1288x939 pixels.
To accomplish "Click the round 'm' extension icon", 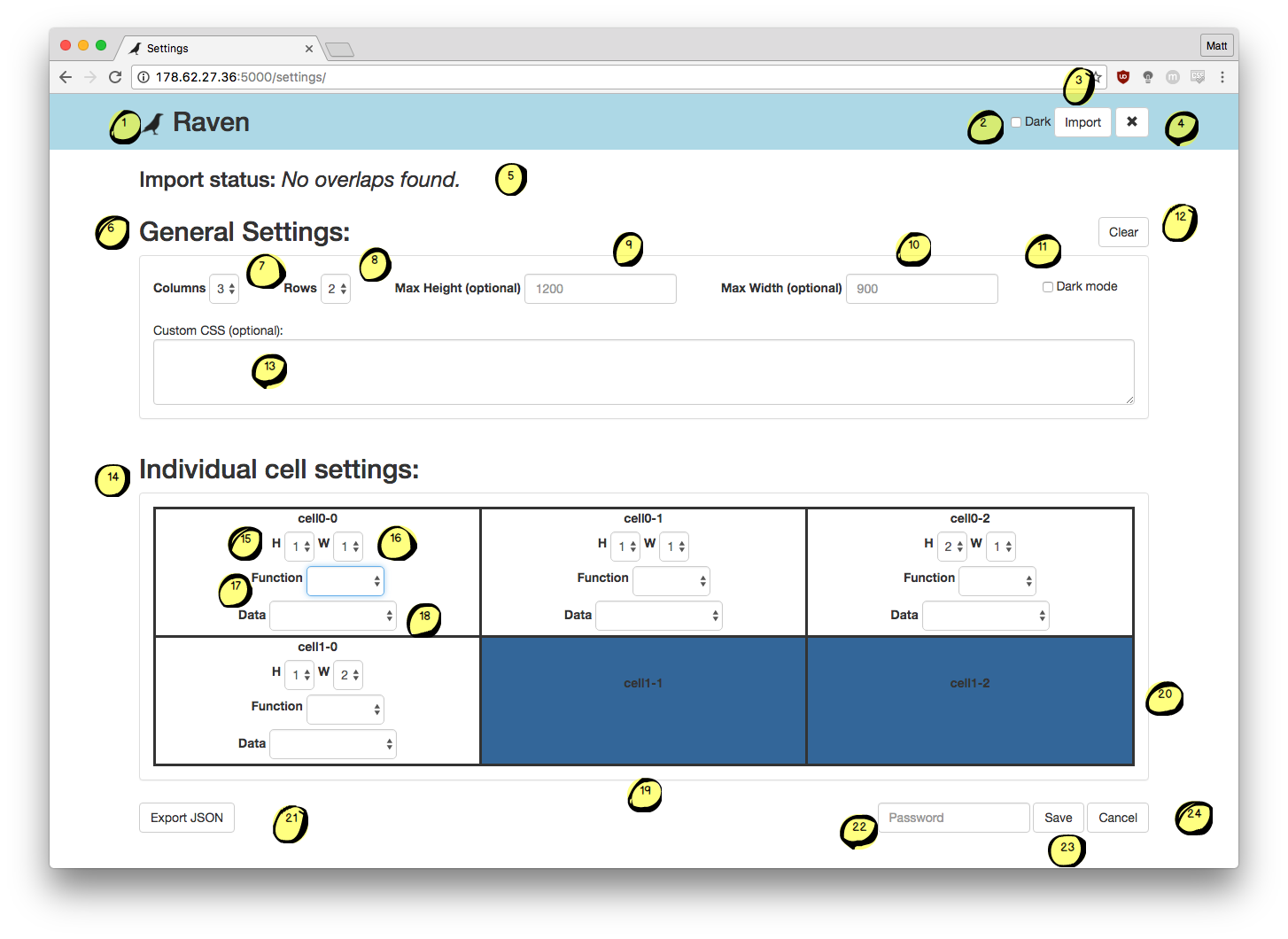I will pos(1173,77).
